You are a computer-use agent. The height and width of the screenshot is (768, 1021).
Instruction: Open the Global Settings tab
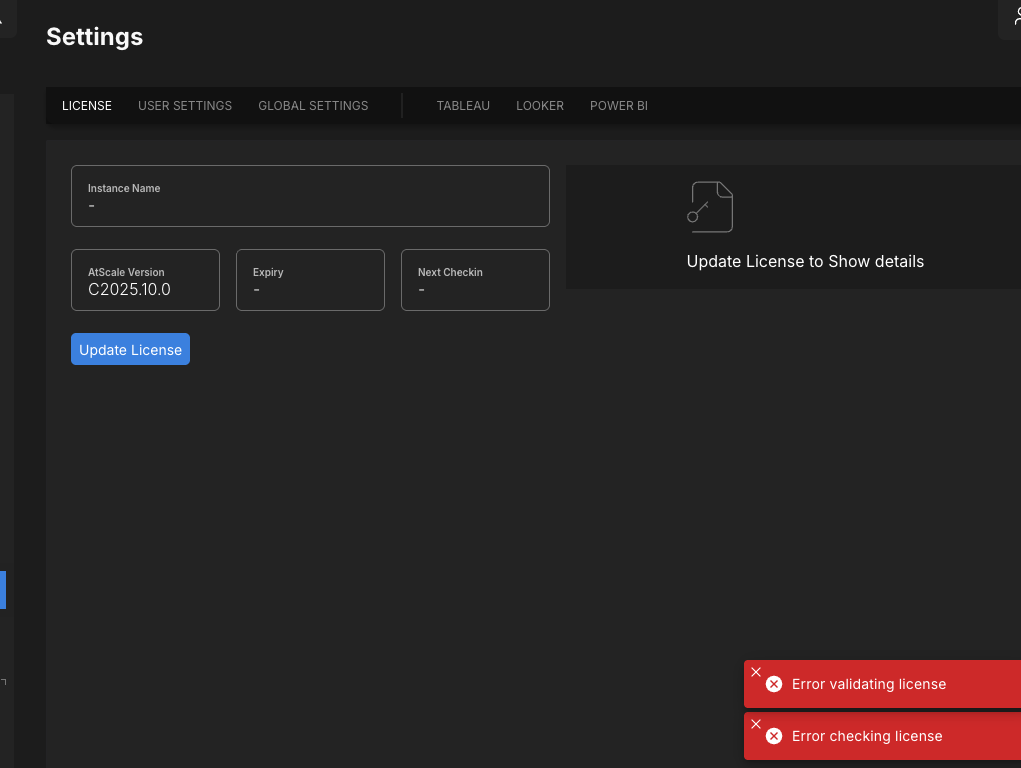(x=313, y=106)
